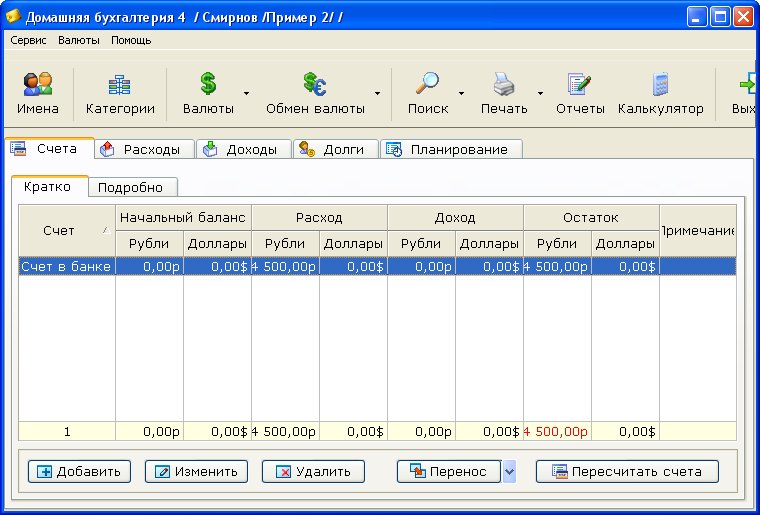
Task: Minimize the Домашняя бухгалтерия window
Action: coord(697,17)
